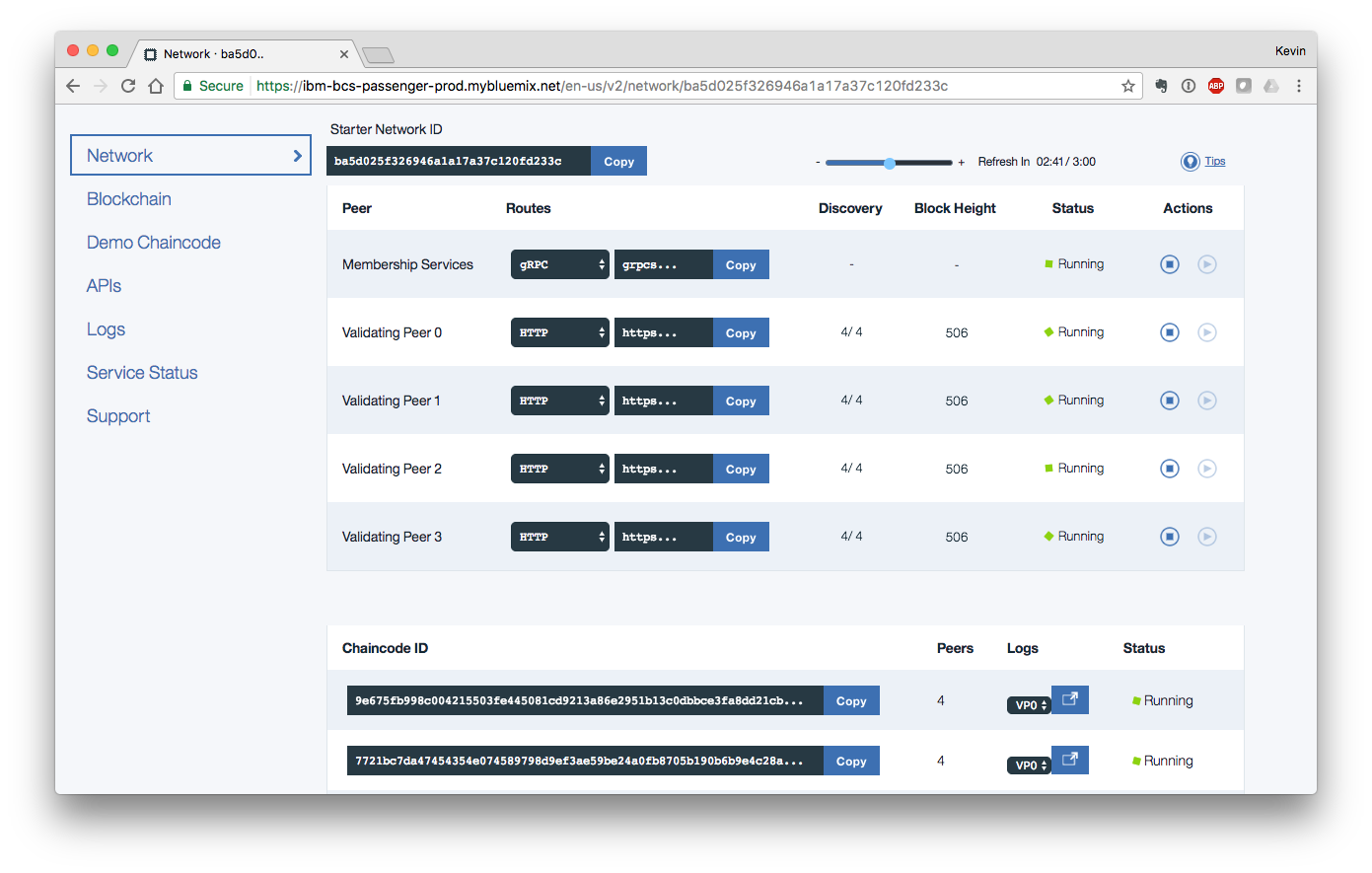Copy chaincode ID starting 7721bc7da47
Screen dimensions: 1372x873
click(851, 761)
